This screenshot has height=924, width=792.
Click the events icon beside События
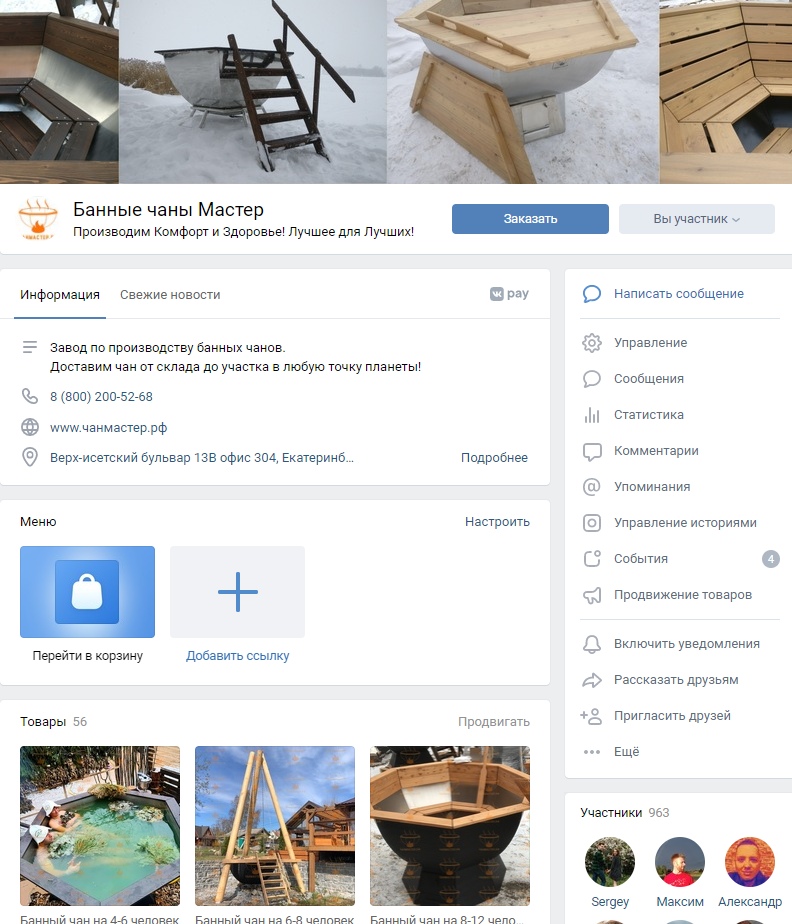coord(592,558)
